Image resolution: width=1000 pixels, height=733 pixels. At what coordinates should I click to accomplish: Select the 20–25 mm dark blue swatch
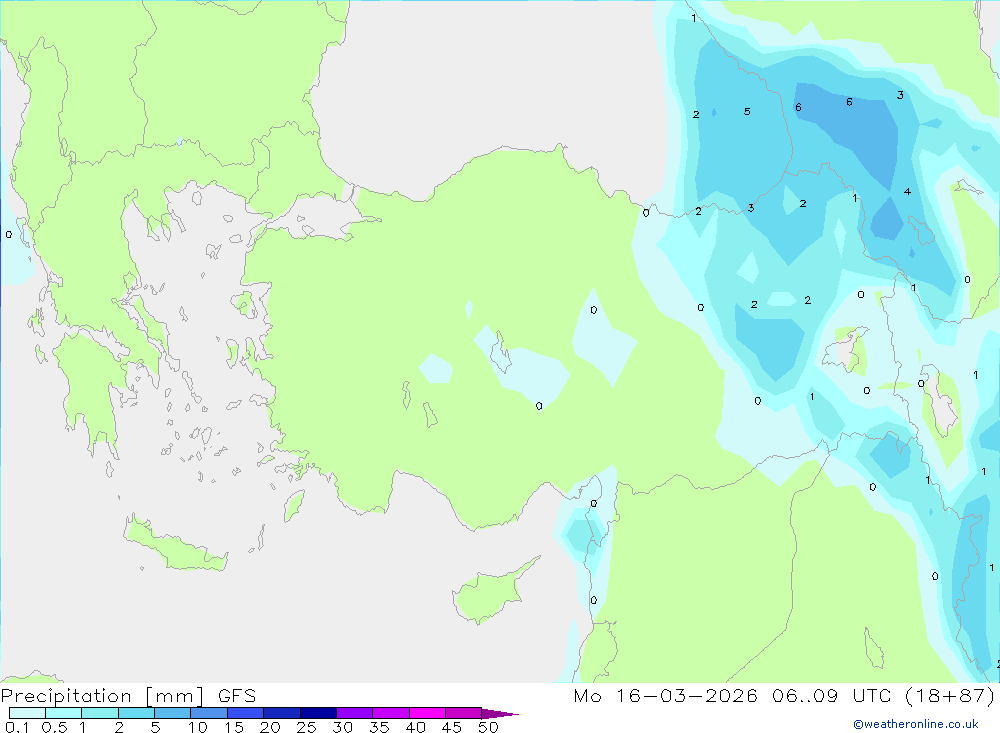[281, 713]
